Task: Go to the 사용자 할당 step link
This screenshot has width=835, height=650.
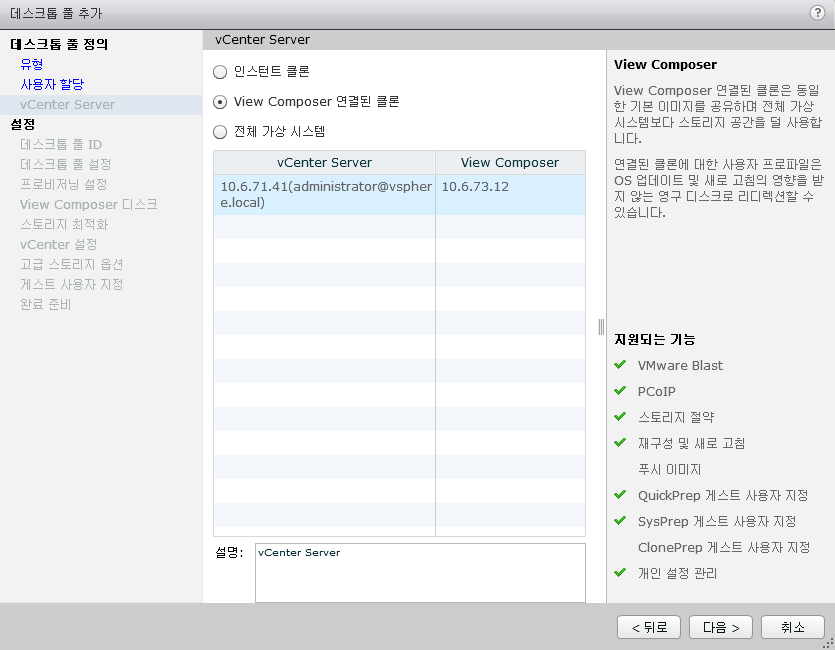Action: 52,84
